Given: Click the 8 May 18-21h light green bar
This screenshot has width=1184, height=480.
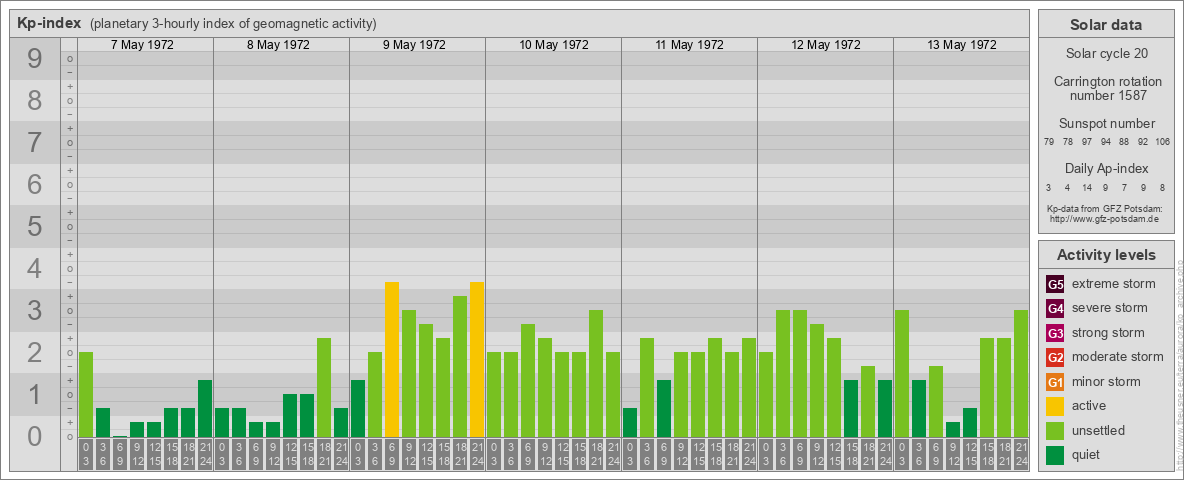Looking at the screenshot, I should (324, 388).
